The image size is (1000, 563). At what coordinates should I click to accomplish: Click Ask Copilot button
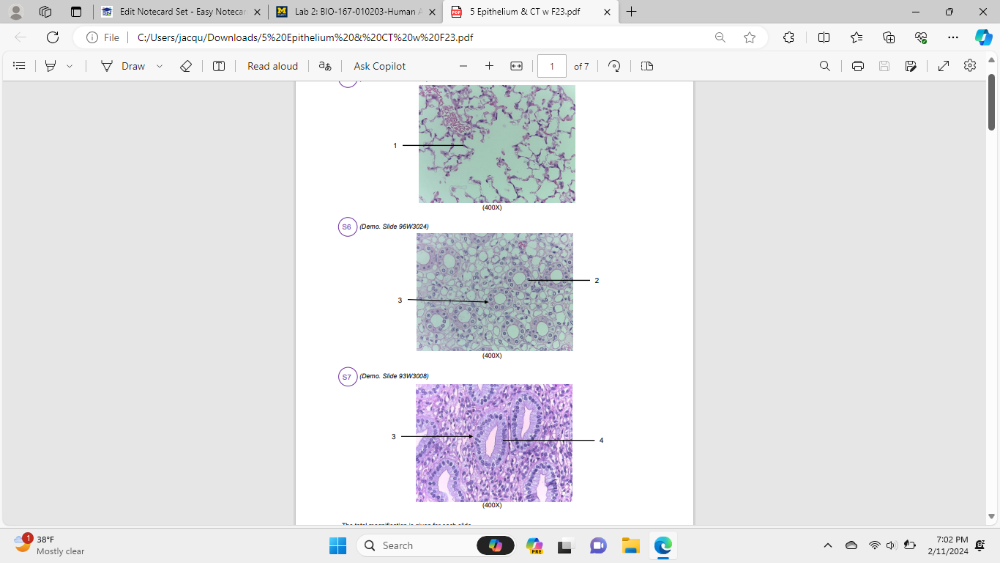379,66
